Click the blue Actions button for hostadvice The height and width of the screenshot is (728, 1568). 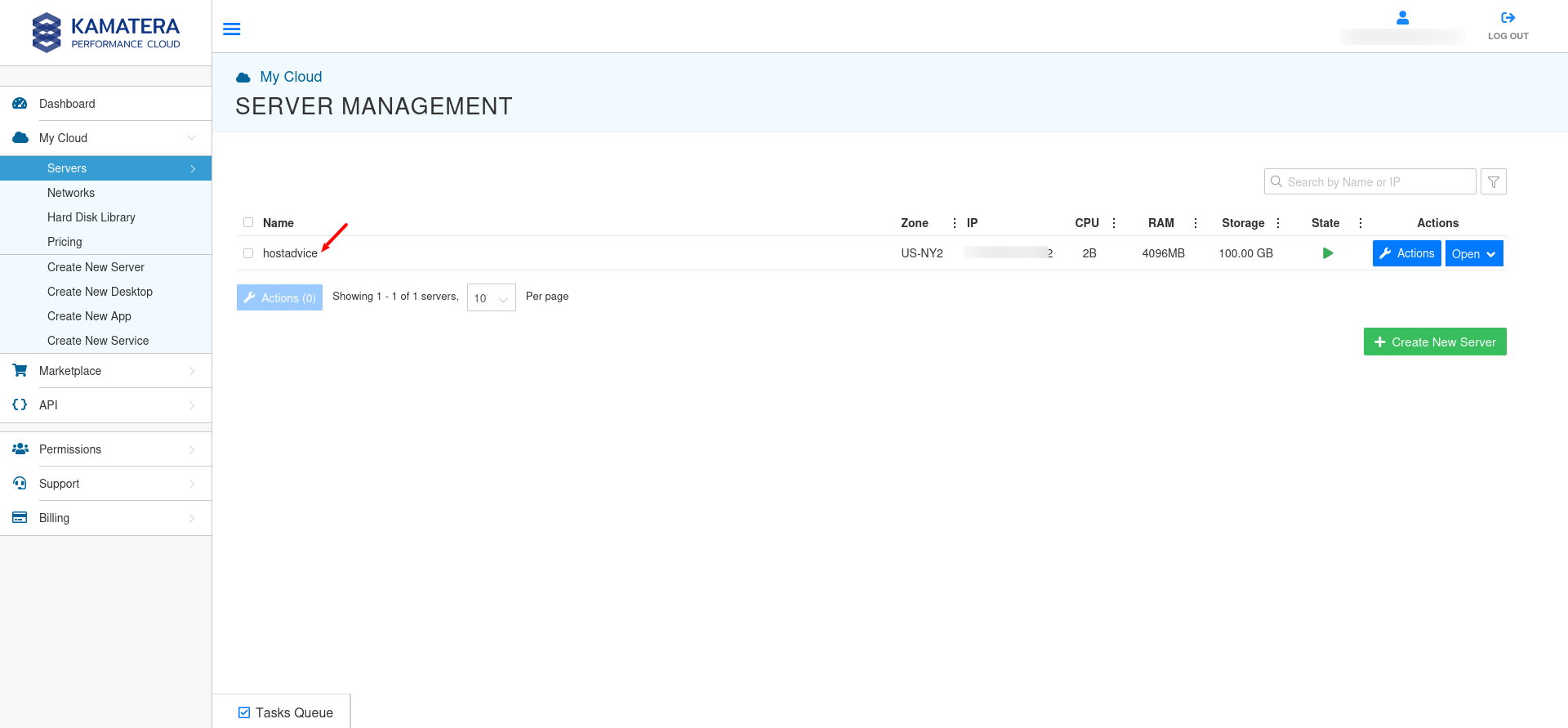click(x=1407, y=253)
